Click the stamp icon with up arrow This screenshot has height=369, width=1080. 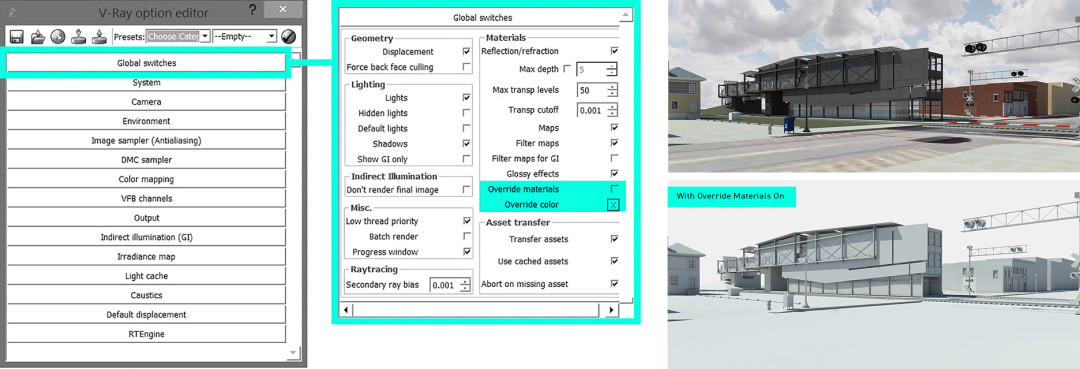99,36
